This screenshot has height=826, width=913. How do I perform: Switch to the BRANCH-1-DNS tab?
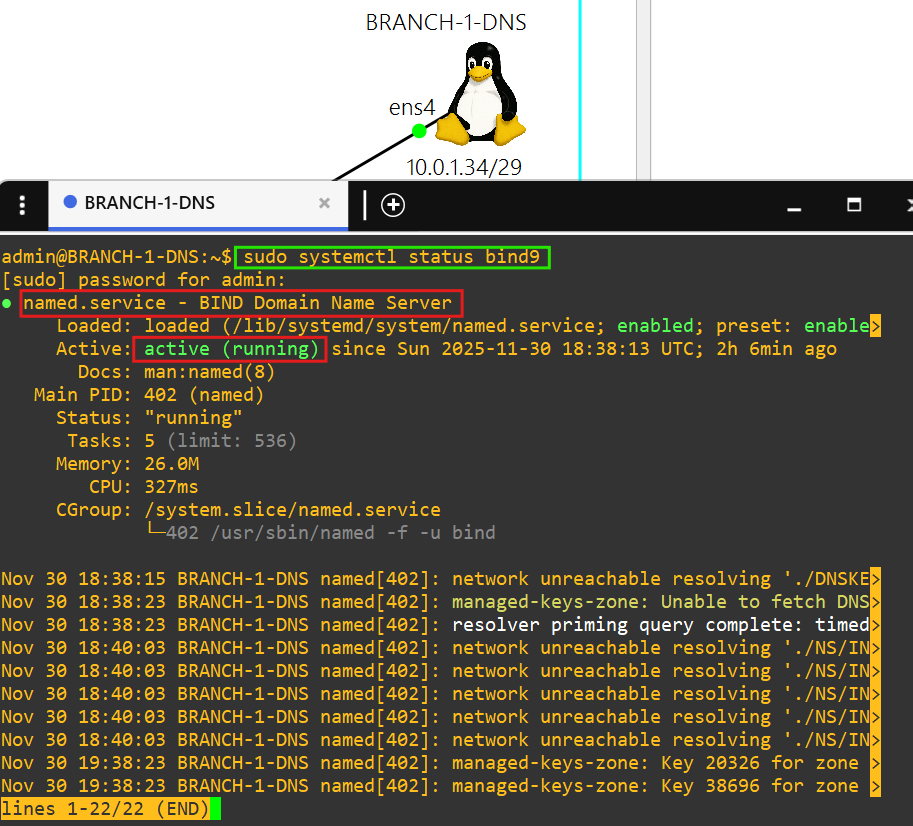(150, 203)
